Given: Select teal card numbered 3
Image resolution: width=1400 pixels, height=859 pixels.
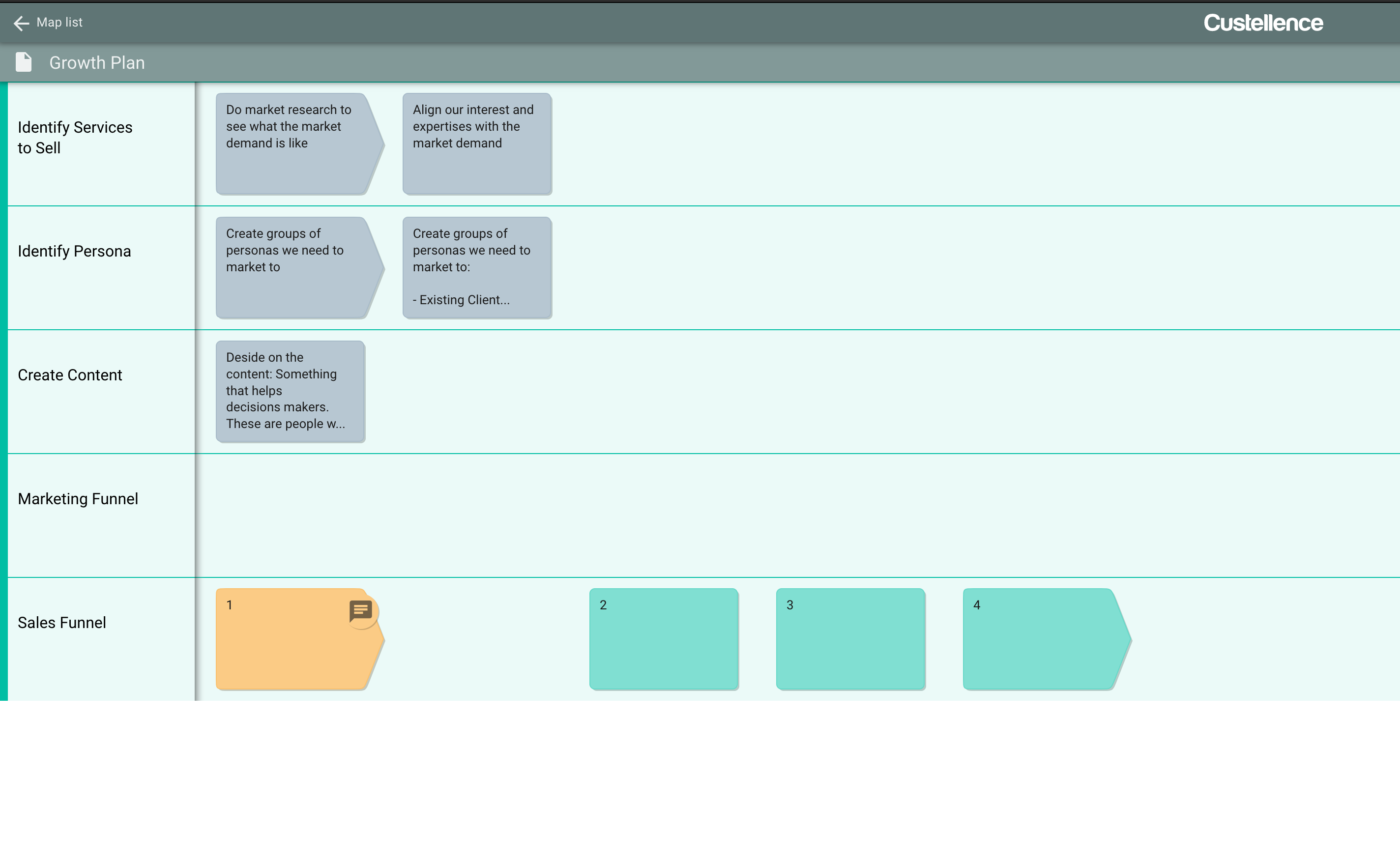Looking at the screenshot, I should tap(850, 640).
